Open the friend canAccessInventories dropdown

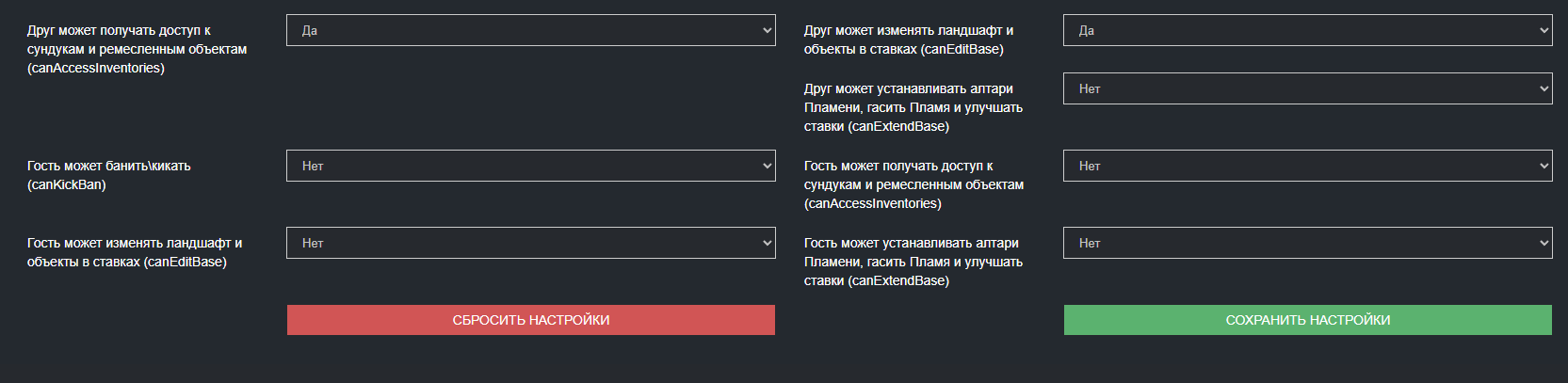click(x=530, y=30)
